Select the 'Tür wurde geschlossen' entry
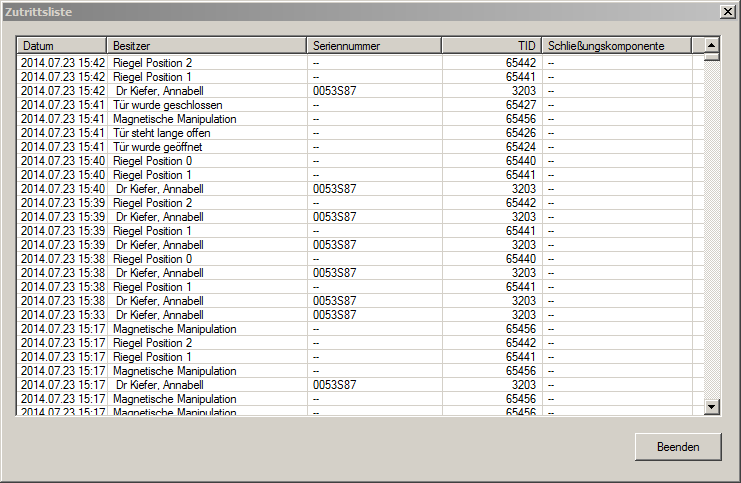The image size is (741, 483). (x=168, y=105)
